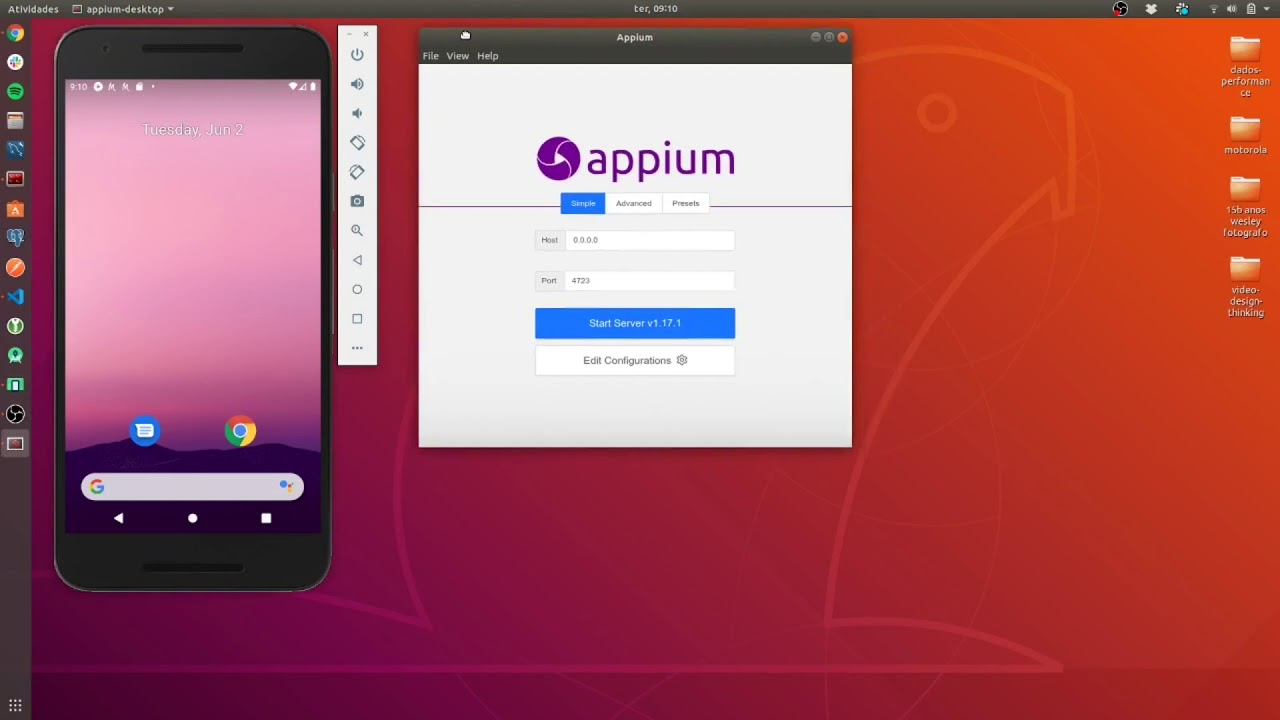
Task: Open Appium Help menu
Action: tap(487, 56)
